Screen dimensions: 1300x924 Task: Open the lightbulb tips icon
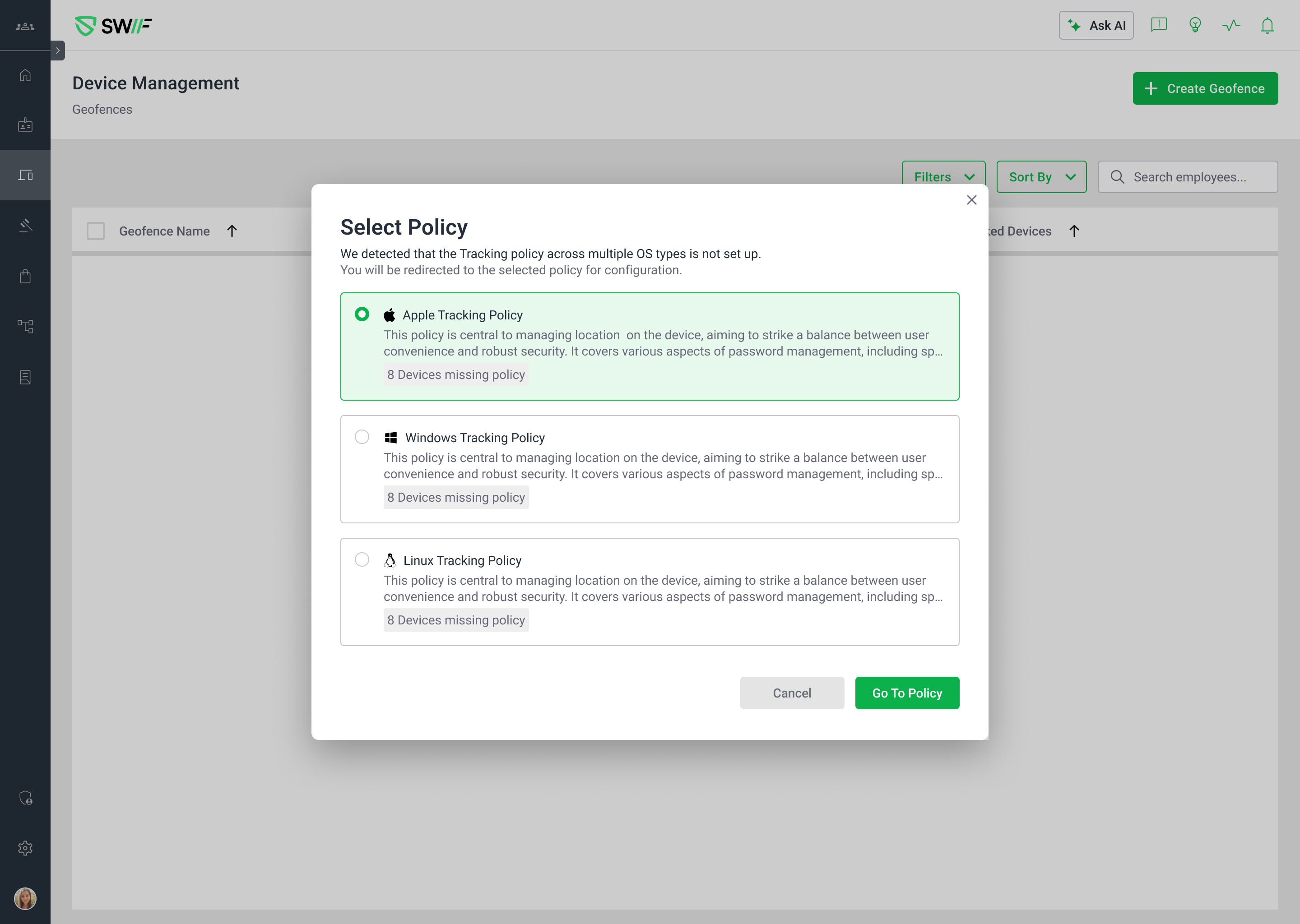tap(1195, 26)
